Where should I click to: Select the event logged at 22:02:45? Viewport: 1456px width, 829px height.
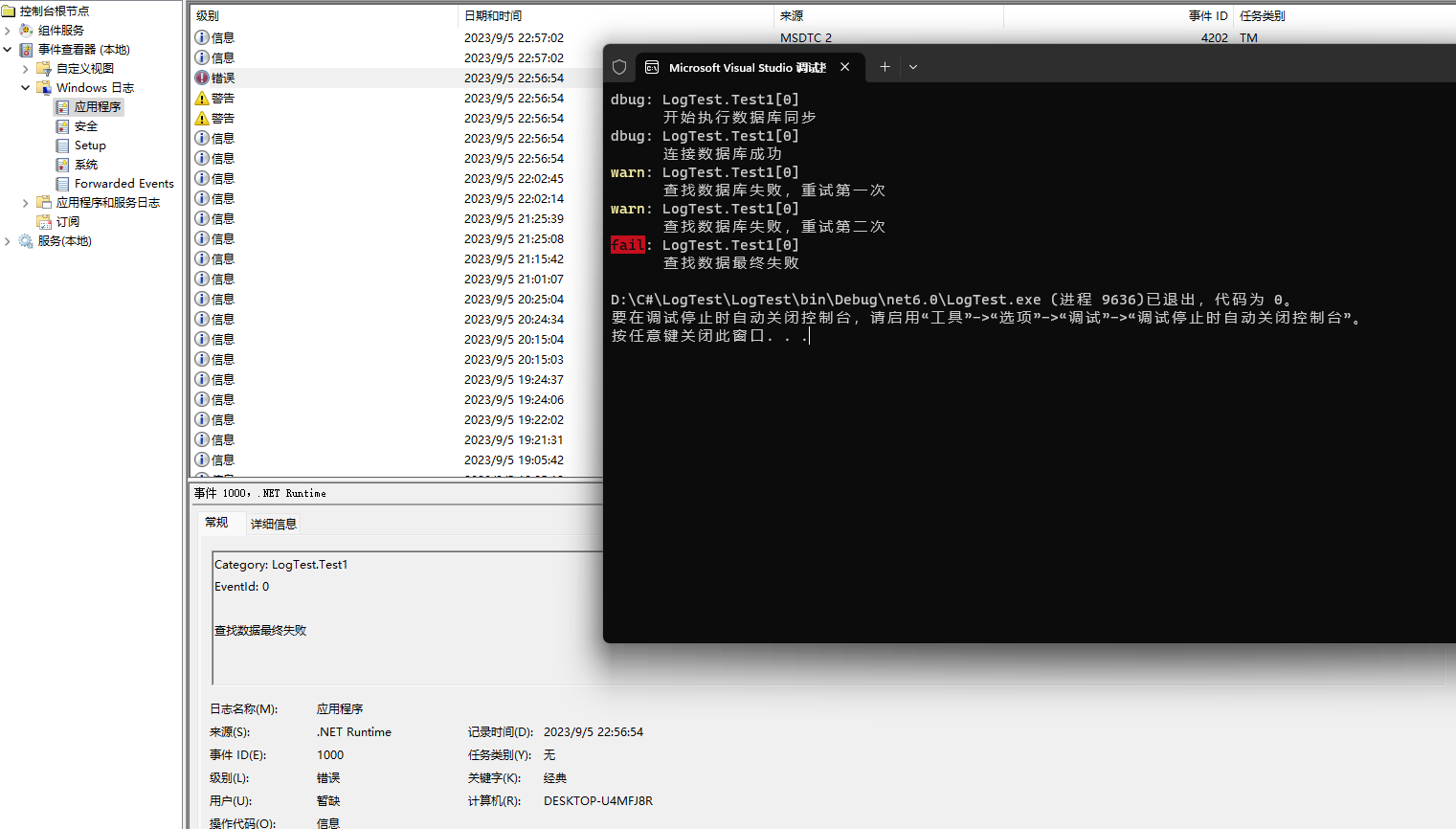(x=514, y=178)
